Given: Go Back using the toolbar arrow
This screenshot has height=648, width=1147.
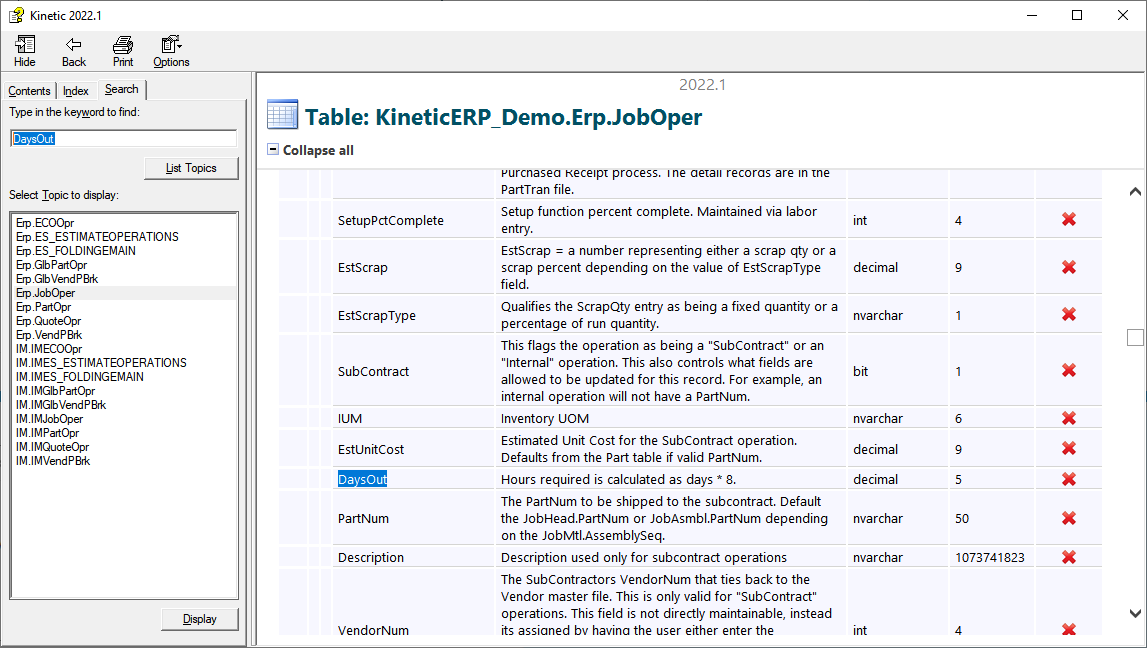Looking at the screenshot, I should 74,51.
